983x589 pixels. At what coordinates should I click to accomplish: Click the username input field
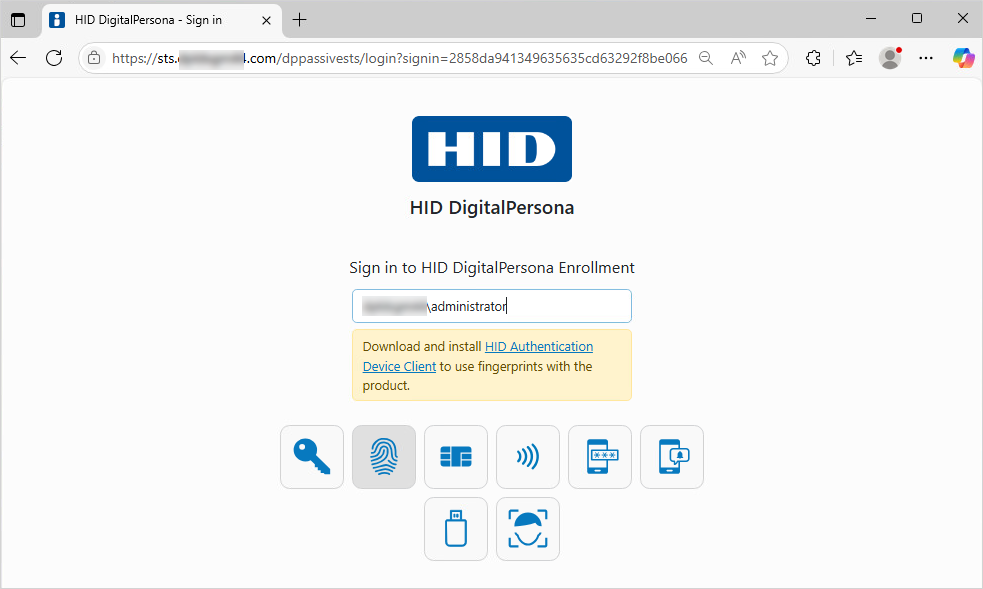click(x=491, y=306)
